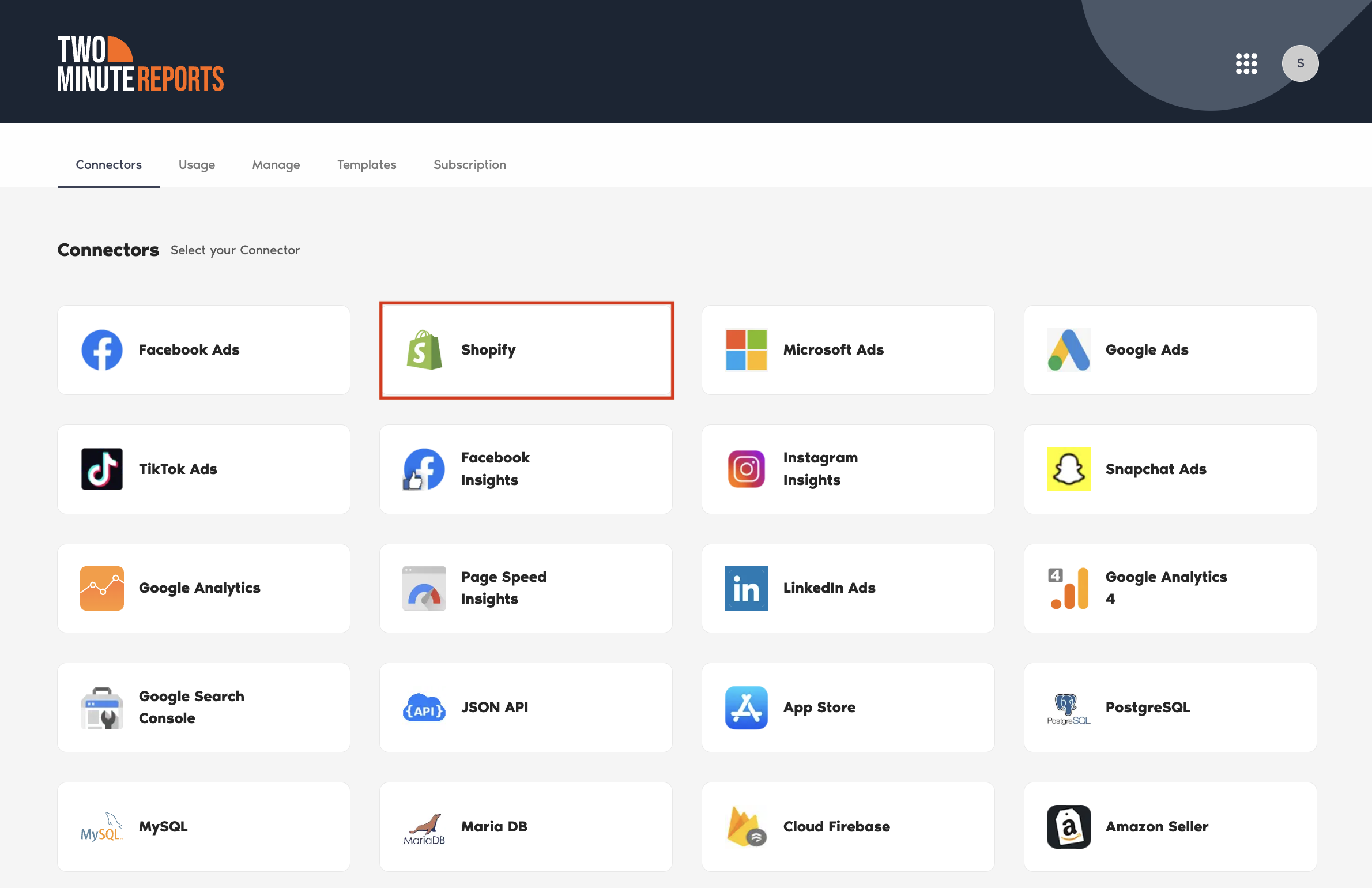This screenshot has height=888, width=1372.
Task: Click the JSON API cloud icon
Action: pyautogui.click(x=424, y=708)
